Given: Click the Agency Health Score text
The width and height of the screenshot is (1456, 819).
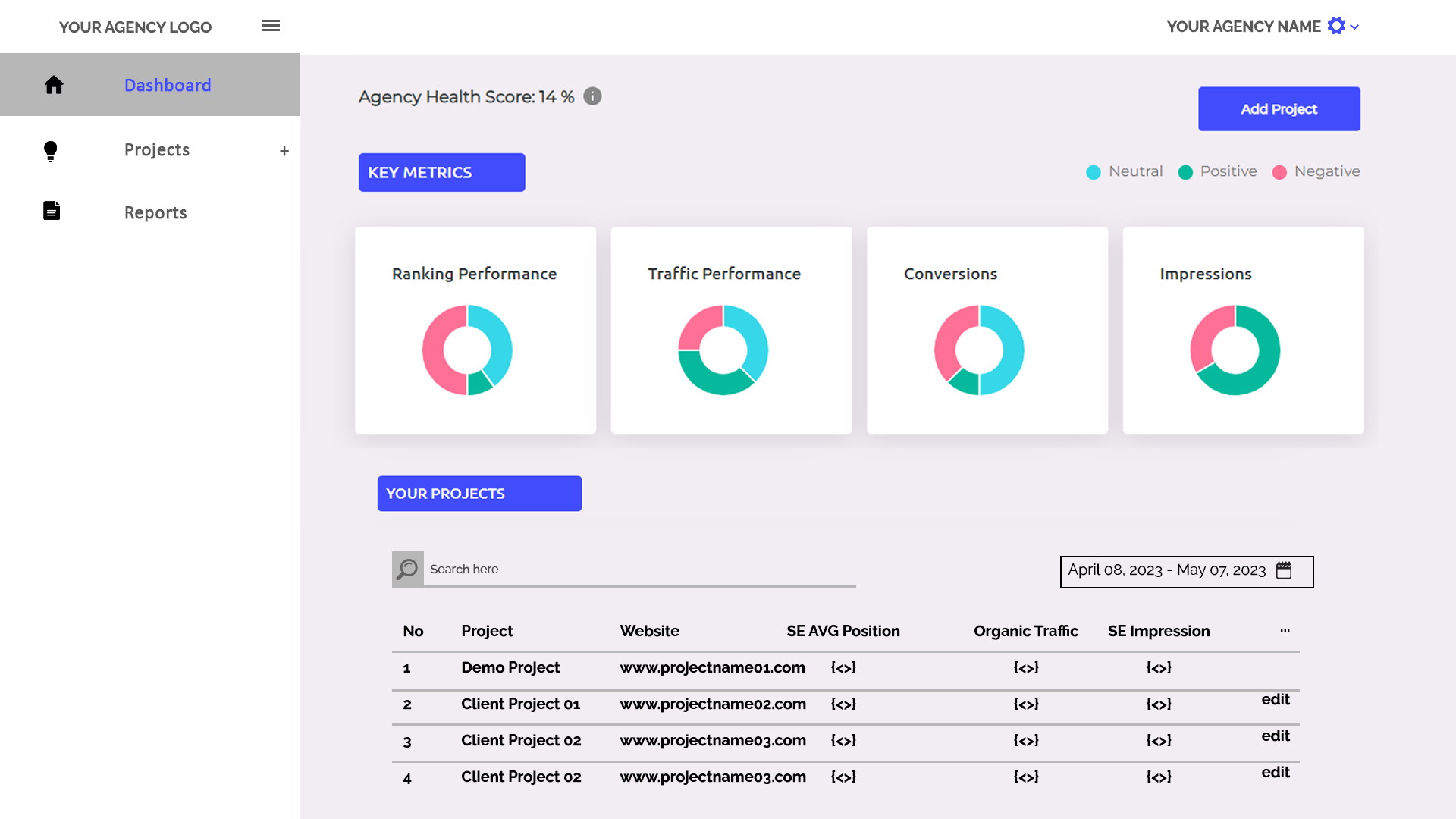Looking at the screenshot, I should click(x=466, y=97).
